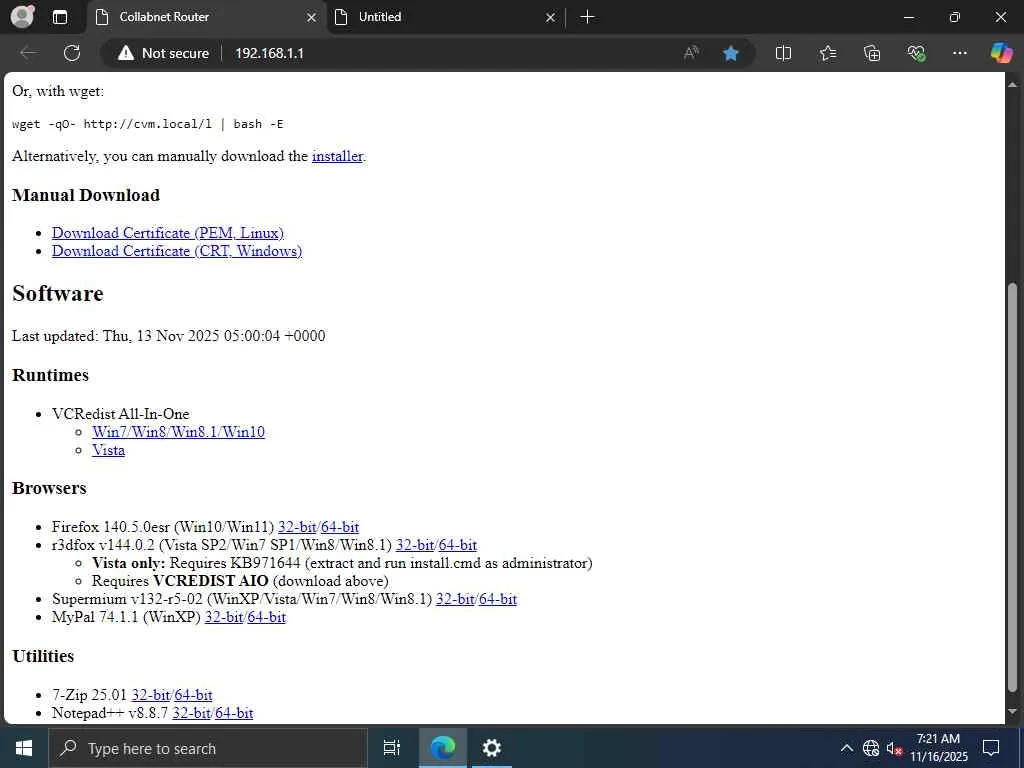Refresh the page
Viewport: 1024px width, 768px height.
click(x=72, y=53)
